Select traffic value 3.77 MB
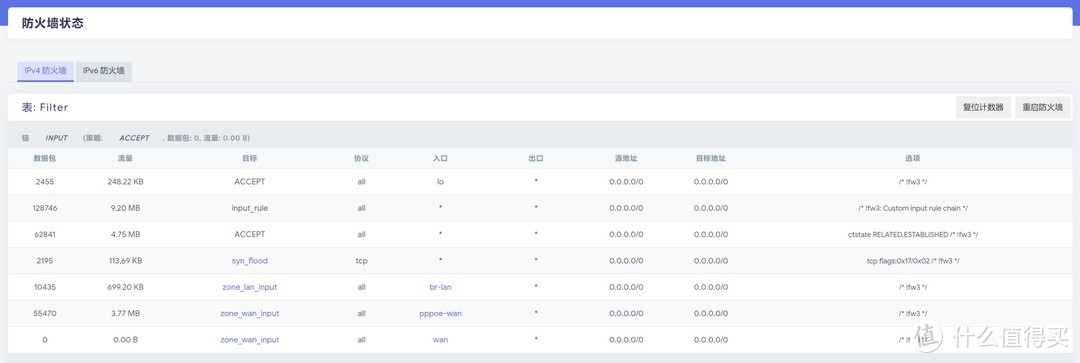This screenshot has width=1080, height=363. [x=125, y=313]
